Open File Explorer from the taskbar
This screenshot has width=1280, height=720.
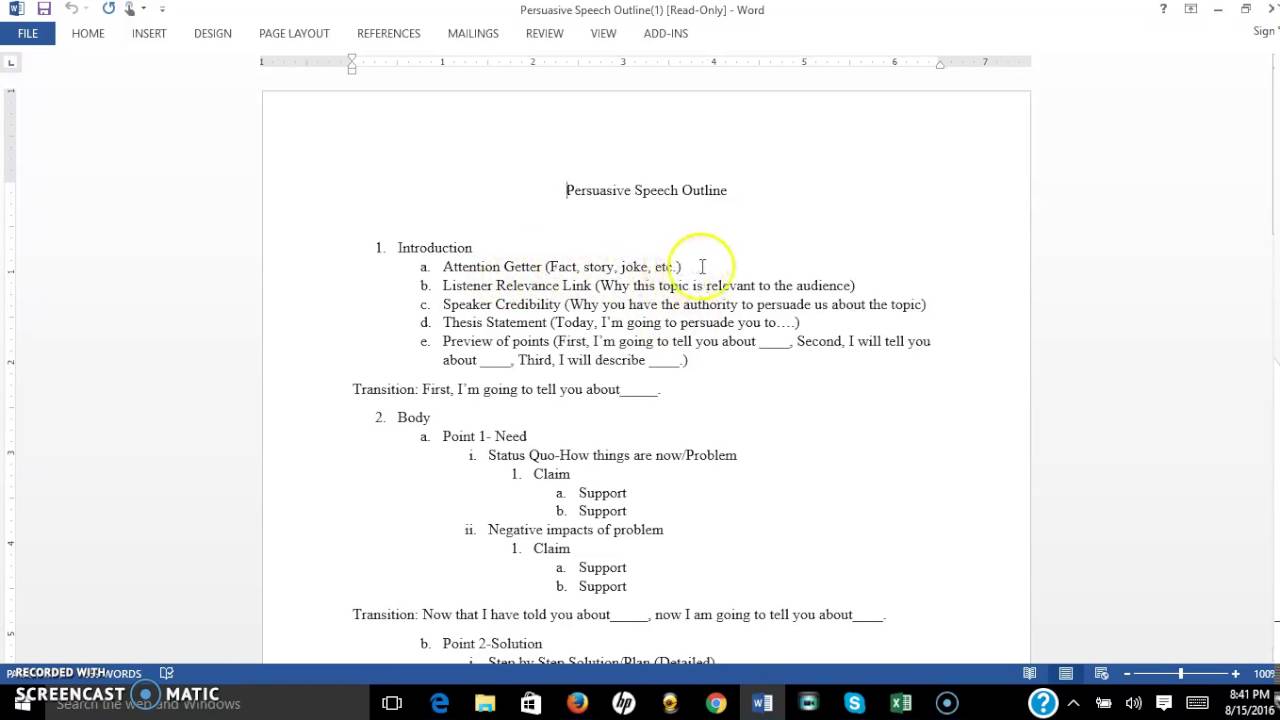pyautogui.click(x=485, y=703)
